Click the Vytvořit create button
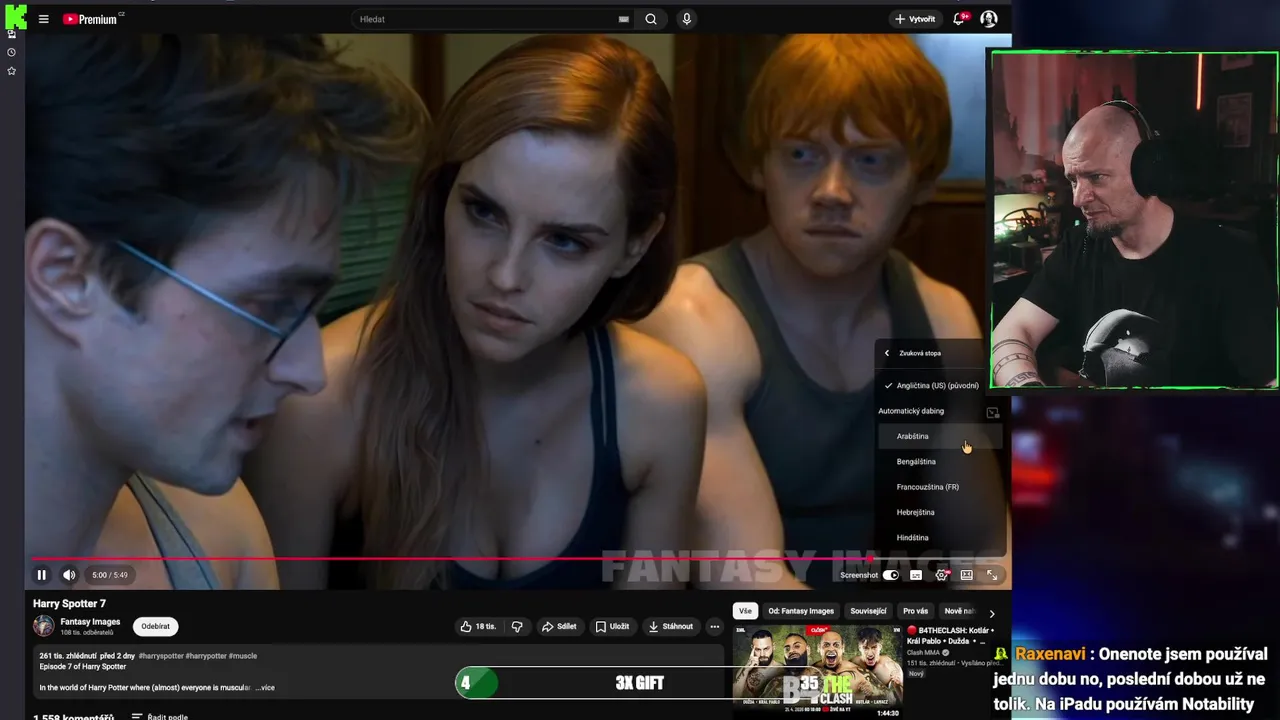Image resolution: width=1280 pixels, height=720 pixels. click(915, 19)
